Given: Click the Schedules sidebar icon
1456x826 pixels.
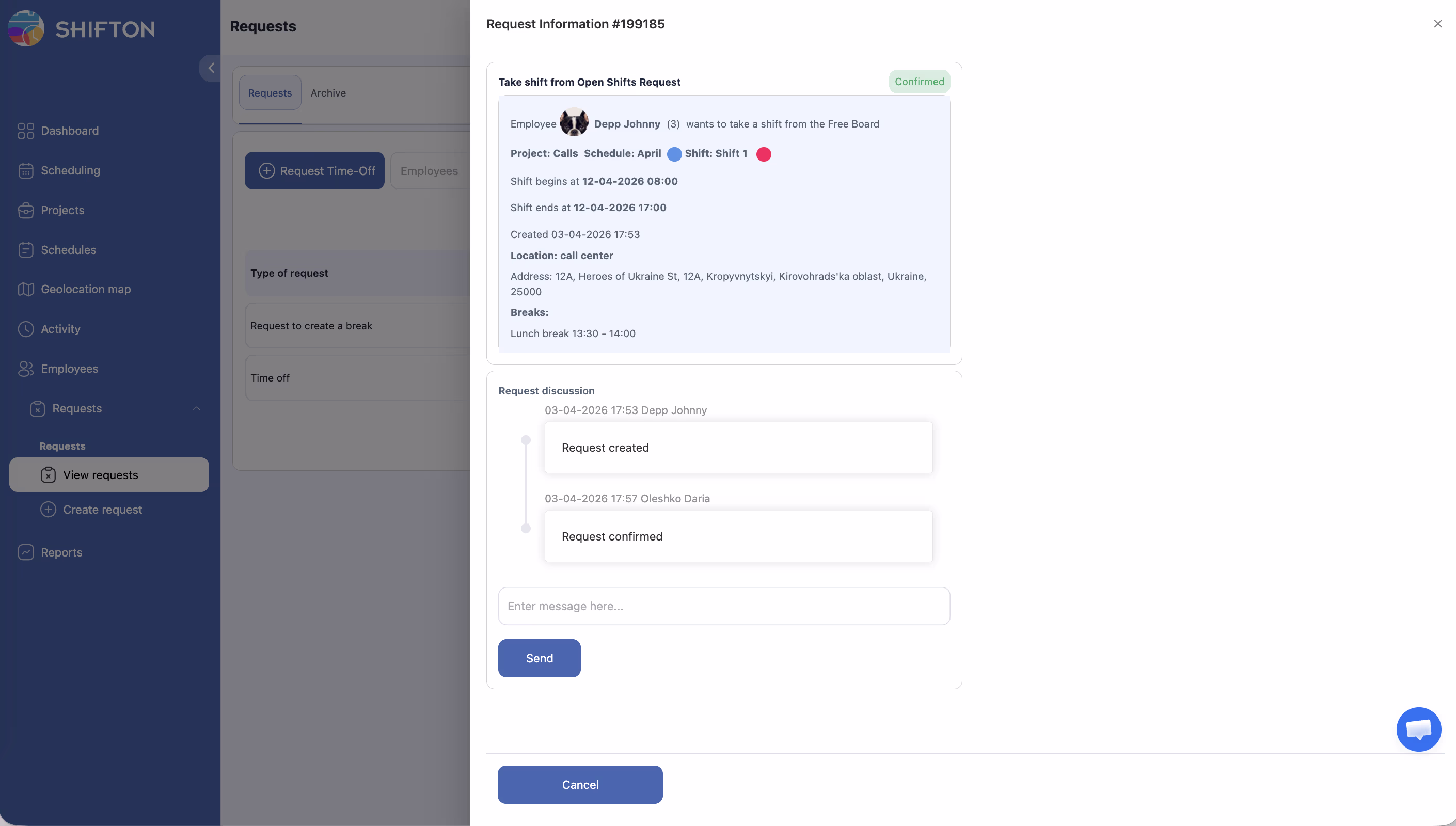Looking at the screenshot, I should coord(25,250).
